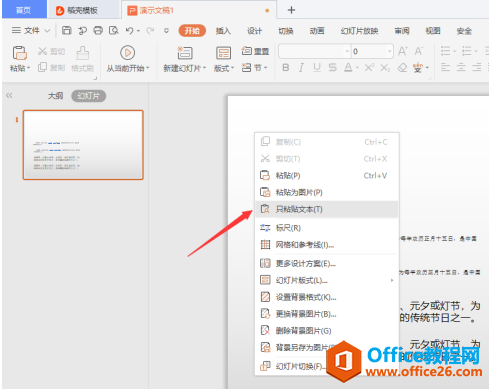Image resolution: width=489 pixels, height=389 pixels.
Task: Choose 只粘贴文本(T) from context menu
Action: (327, 209)
